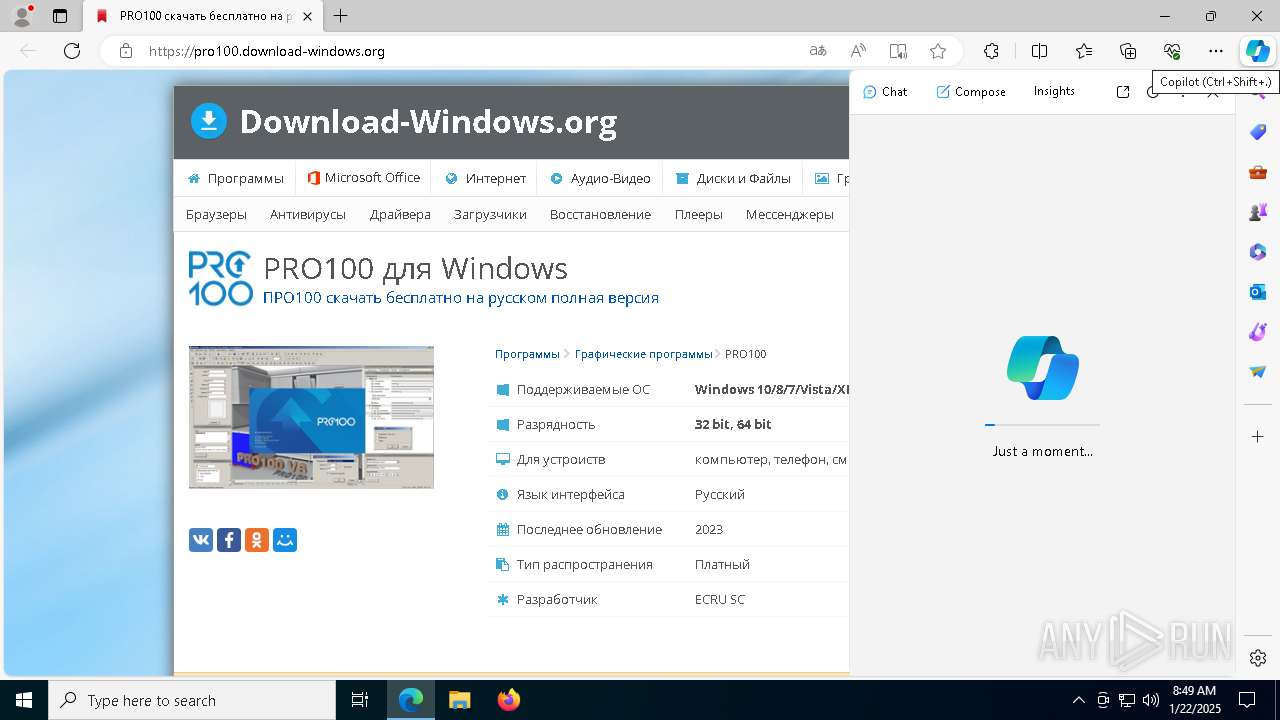Go to the Драйвера category
Viewport: 1280px width, 720px height.
(x=400, y=214)
